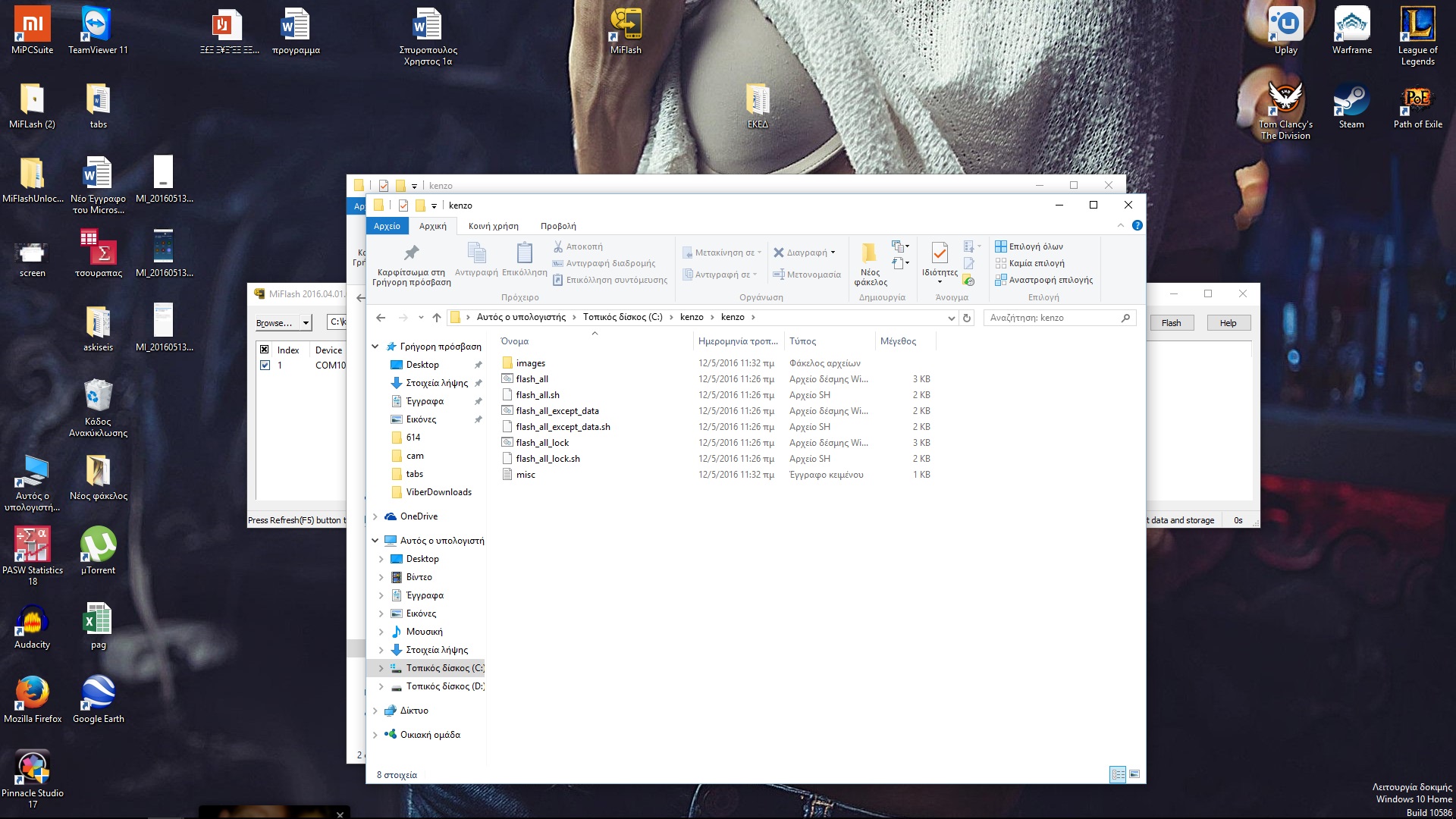The image size is (1456, 819).
Task: Click the Explorer help question mark icon
Action: pos(1137,225)
